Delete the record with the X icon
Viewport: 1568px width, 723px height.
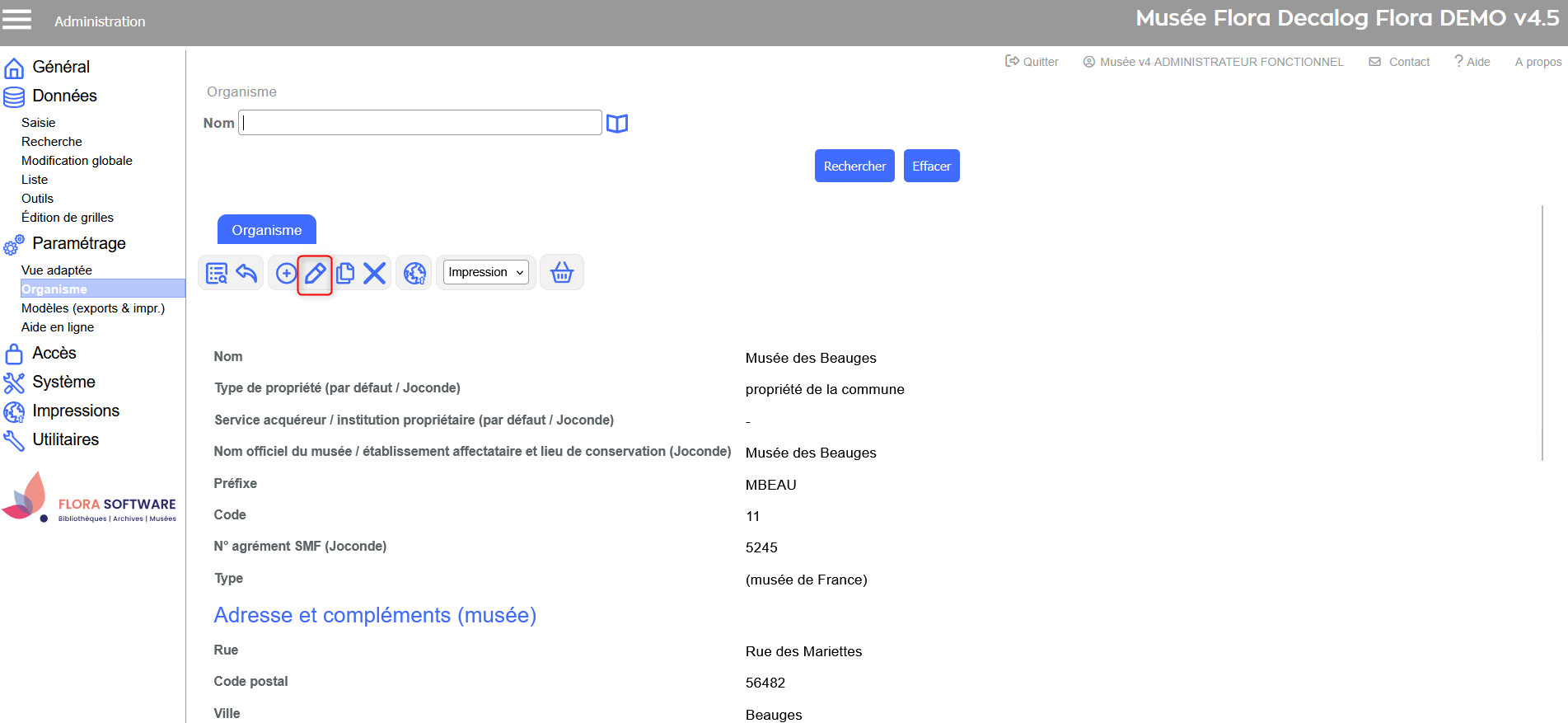click(x=375, y=274)
